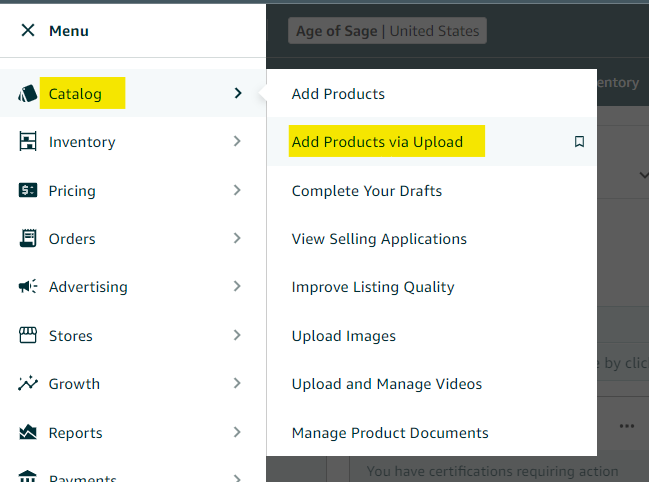Select Complete Your Drafts
Screen dimensions: 649x482
(366, 190)
